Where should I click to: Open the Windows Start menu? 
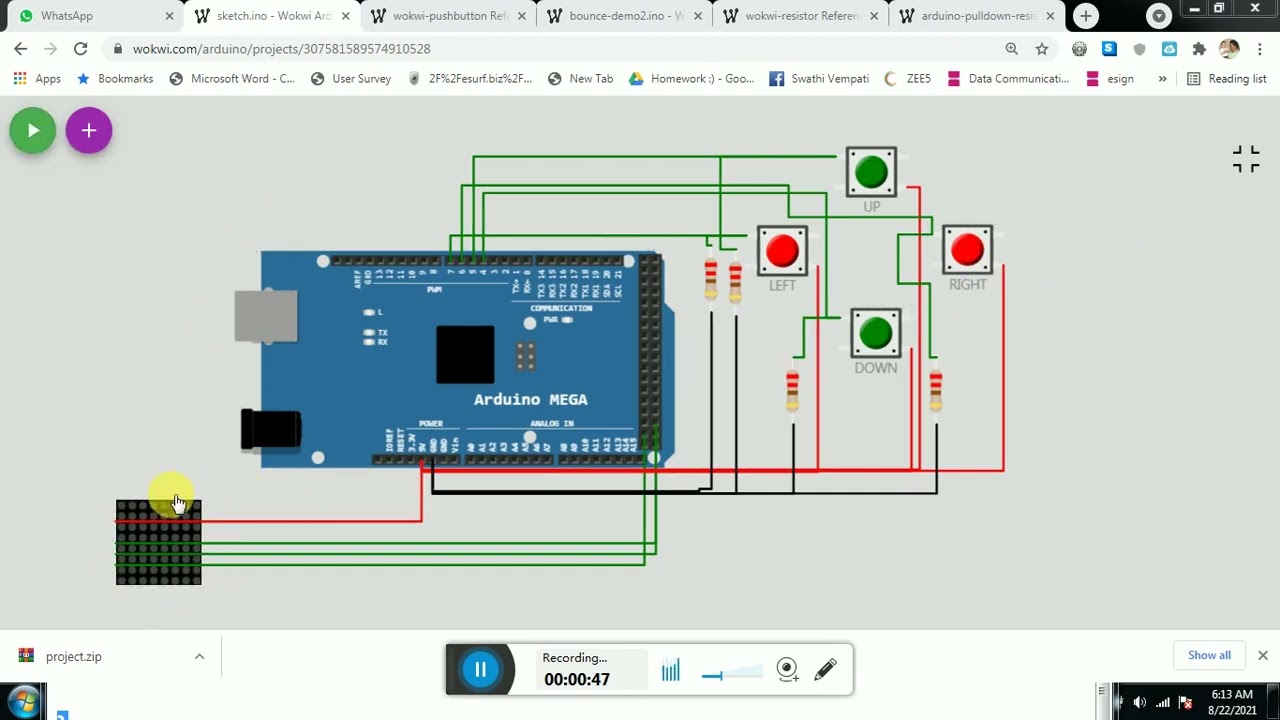[x=22, y=702]
